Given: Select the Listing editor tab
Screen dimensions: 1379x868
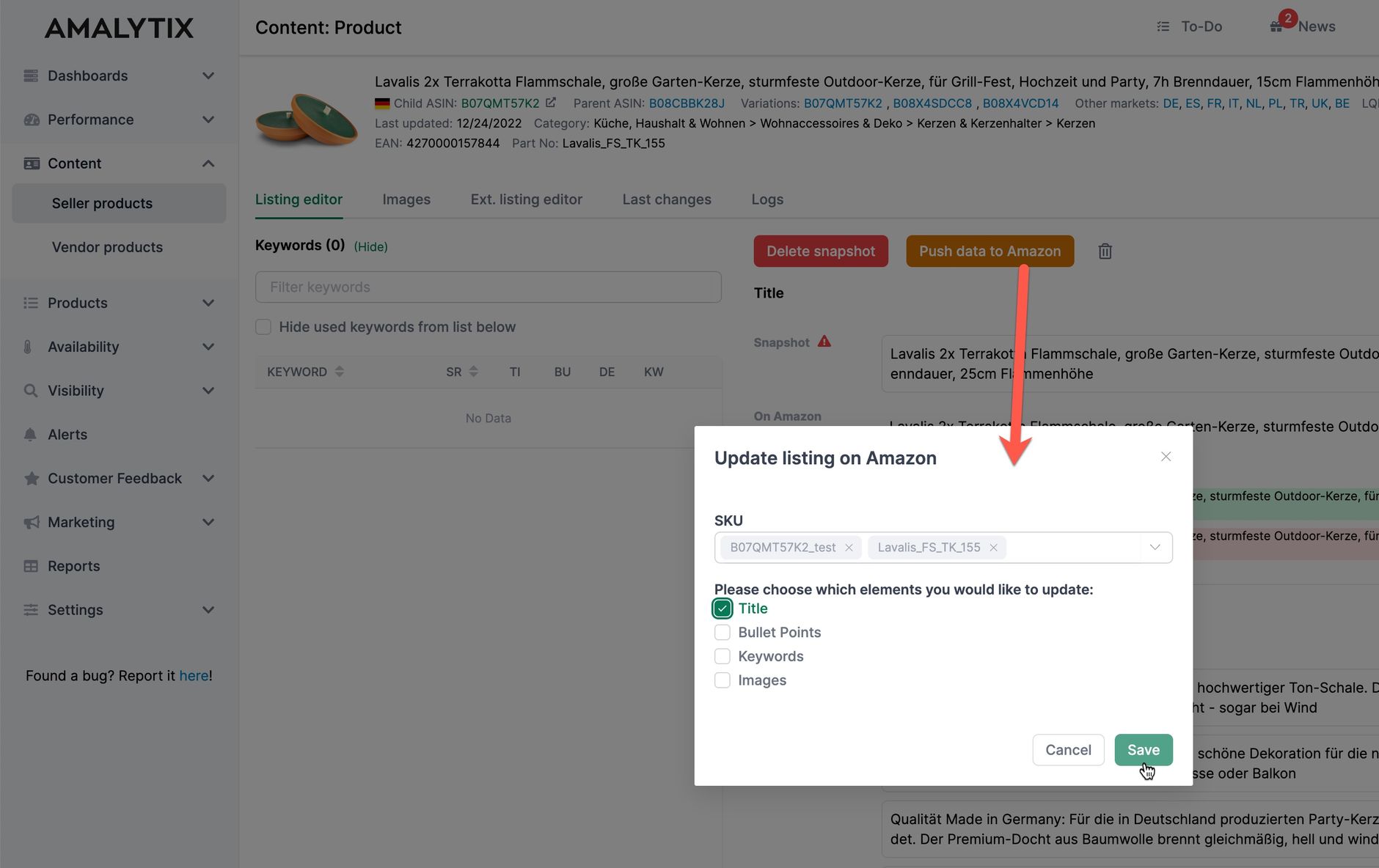Looking at the screenshot, I should coord(299,199).
